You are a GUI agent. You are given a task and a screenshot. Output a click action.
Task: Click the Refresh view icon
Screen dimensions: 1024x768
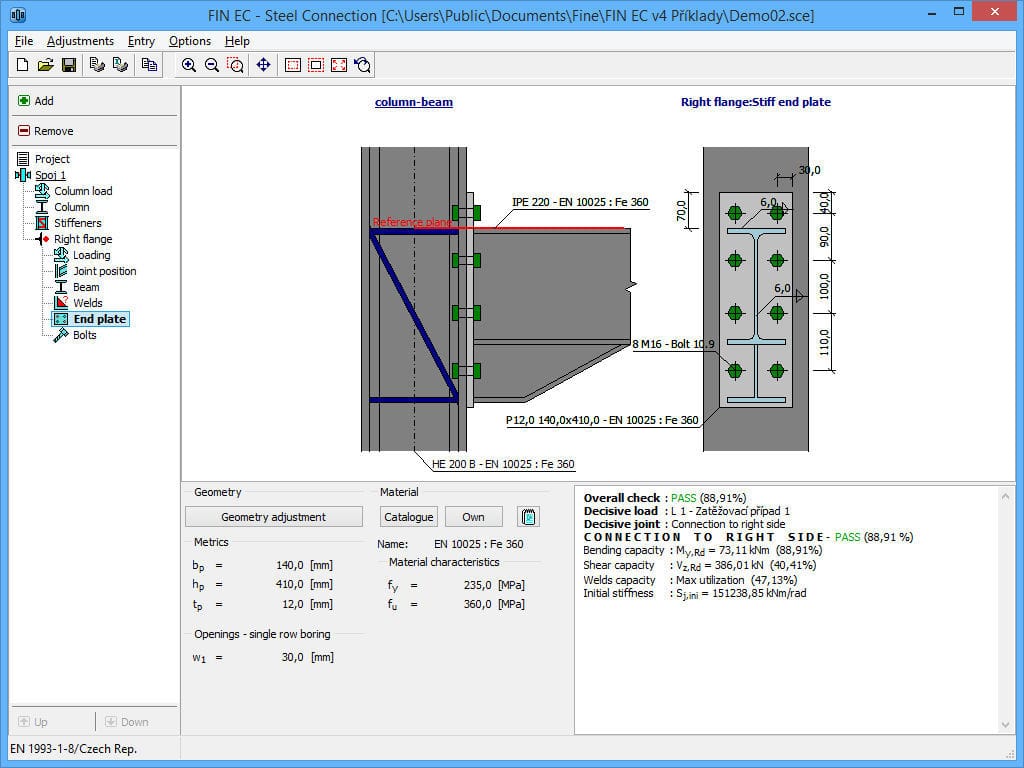click(x=362, y=65)
